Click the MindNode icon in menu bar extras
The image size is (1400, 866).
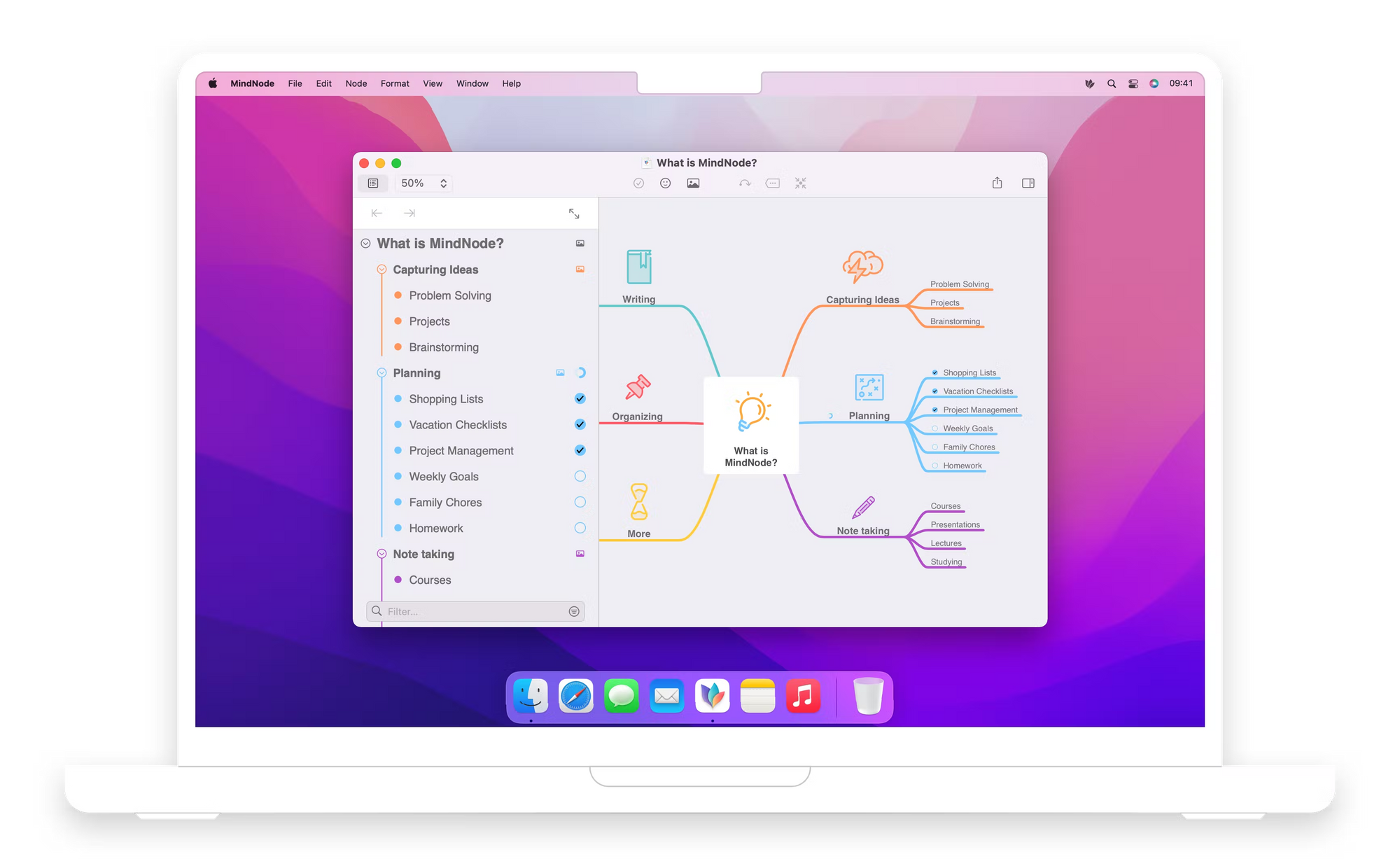1090,83
